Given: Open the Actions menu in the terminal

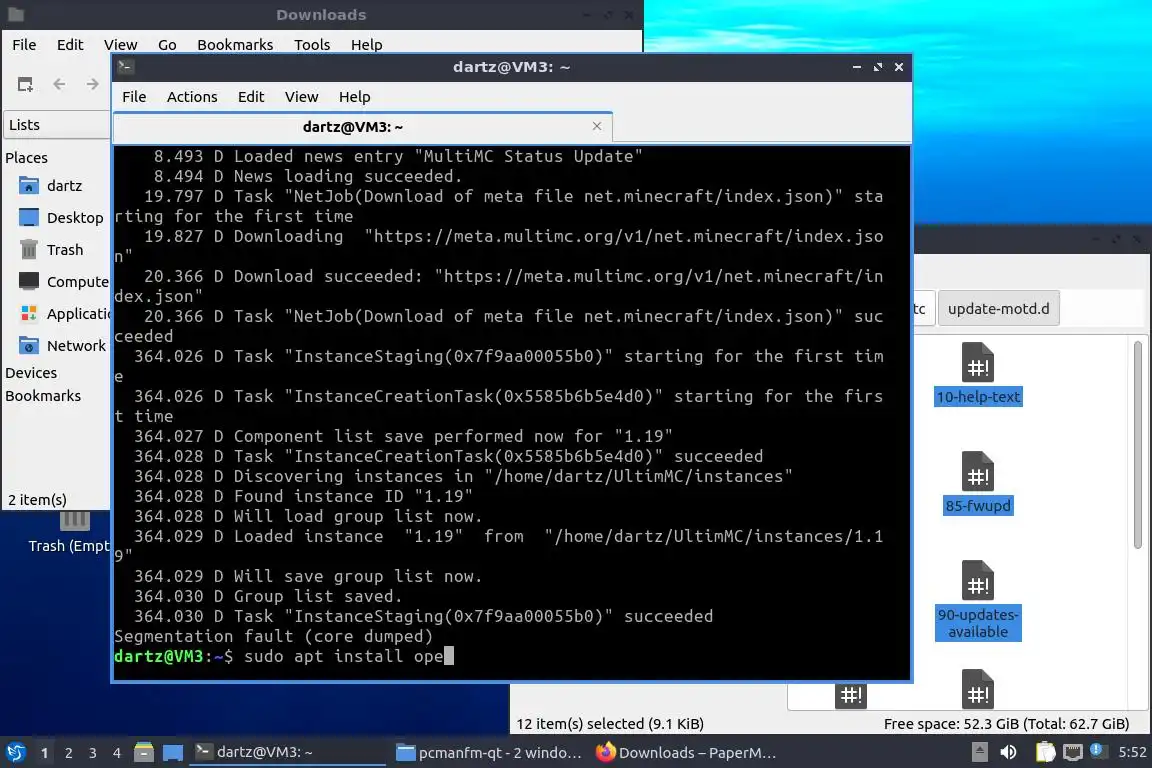Looking at the screenshot, I should (x=192, y=97).
